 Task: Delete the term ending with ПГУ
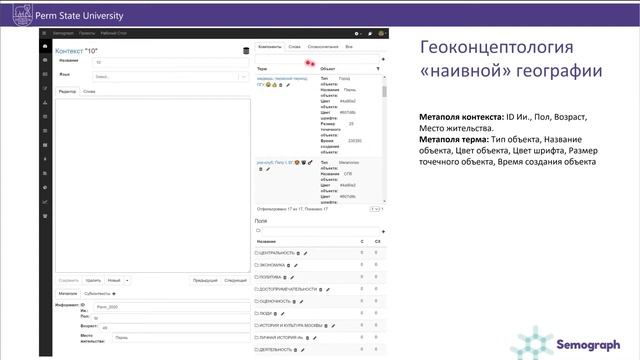(x=281, y=85)
